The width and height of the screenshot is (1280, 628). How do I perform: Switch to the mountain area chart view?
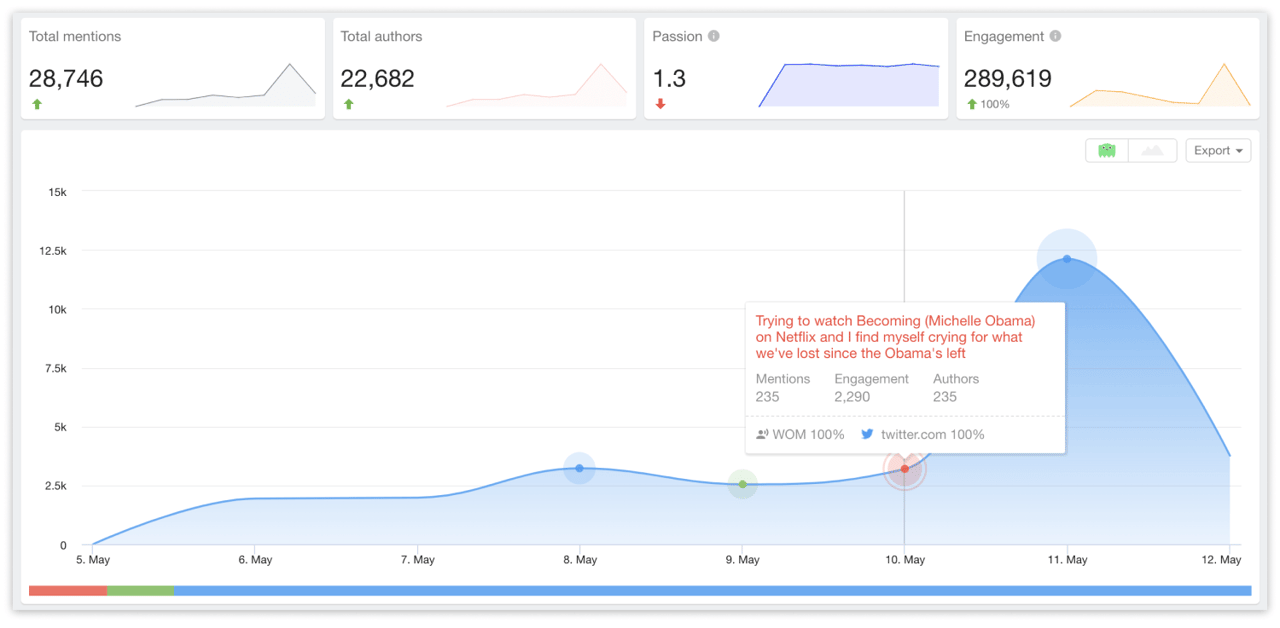point(1152,150)
